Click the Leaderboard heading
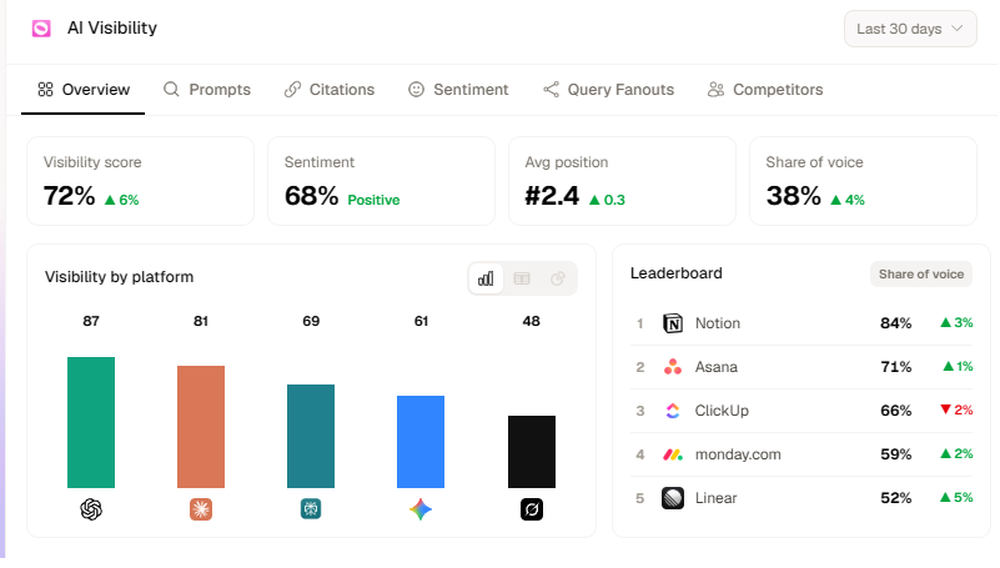 676,273
